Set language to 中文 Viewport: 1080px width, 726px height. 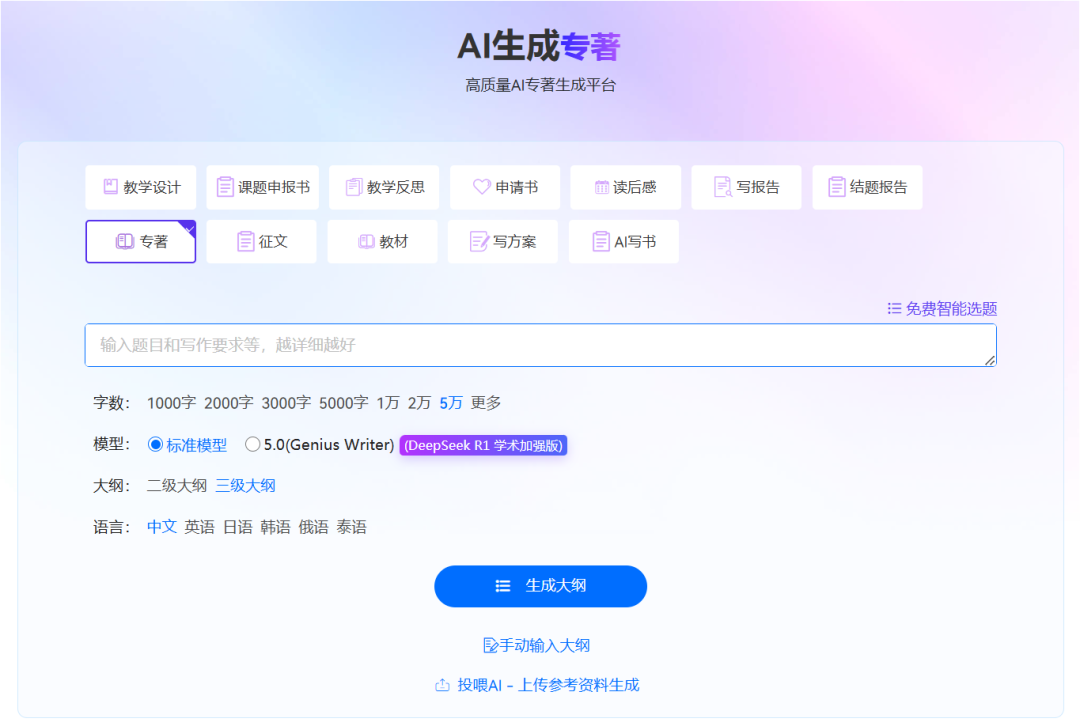[162, 528]
